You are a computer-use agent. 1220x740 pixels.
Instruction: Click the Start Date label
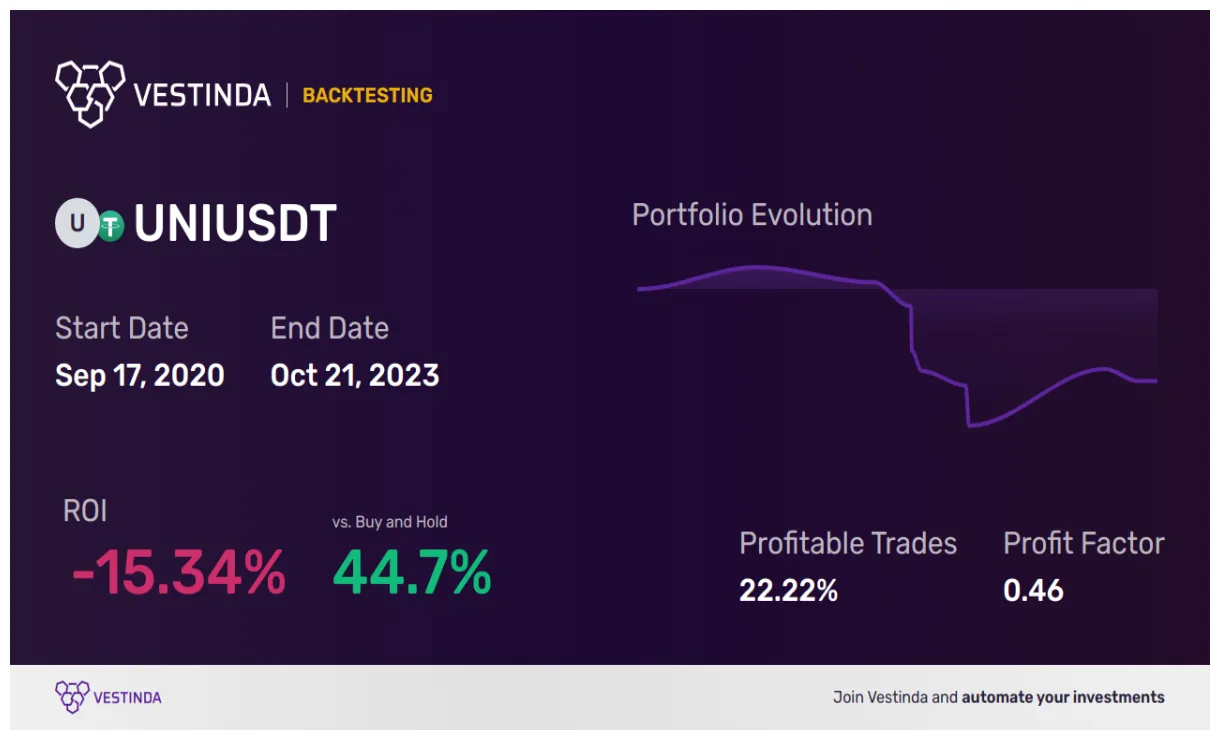point(121,328)
